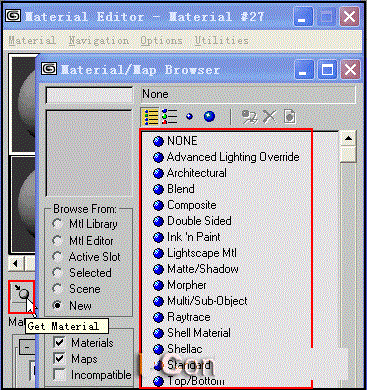The image size is (367, 390).
Task: Toggle the Maps checkbox
Action: (x=59, y=358)
